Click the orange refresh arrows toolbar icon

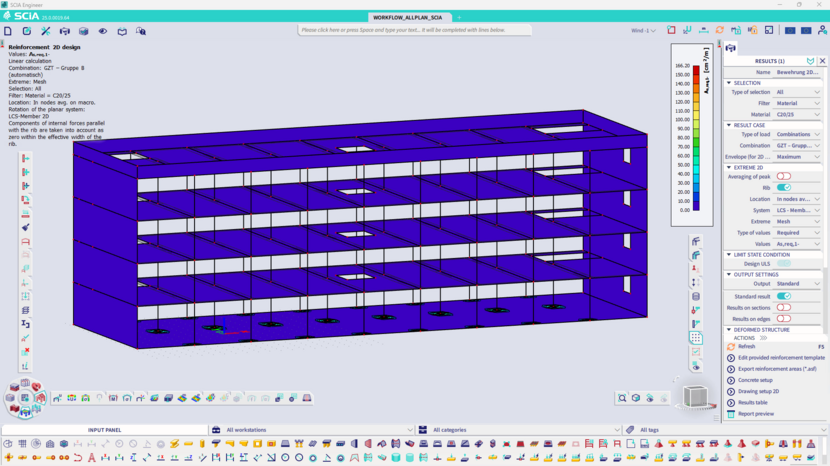point(719,31)
